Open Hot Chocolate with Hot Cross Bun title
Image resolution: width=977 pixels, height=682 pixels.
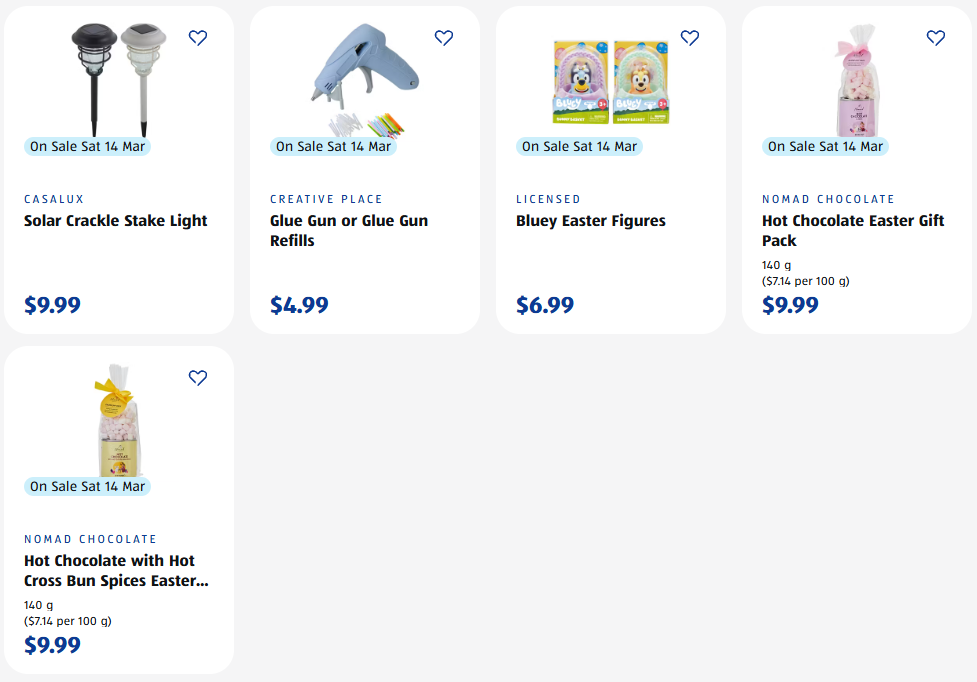click(116, 571)
